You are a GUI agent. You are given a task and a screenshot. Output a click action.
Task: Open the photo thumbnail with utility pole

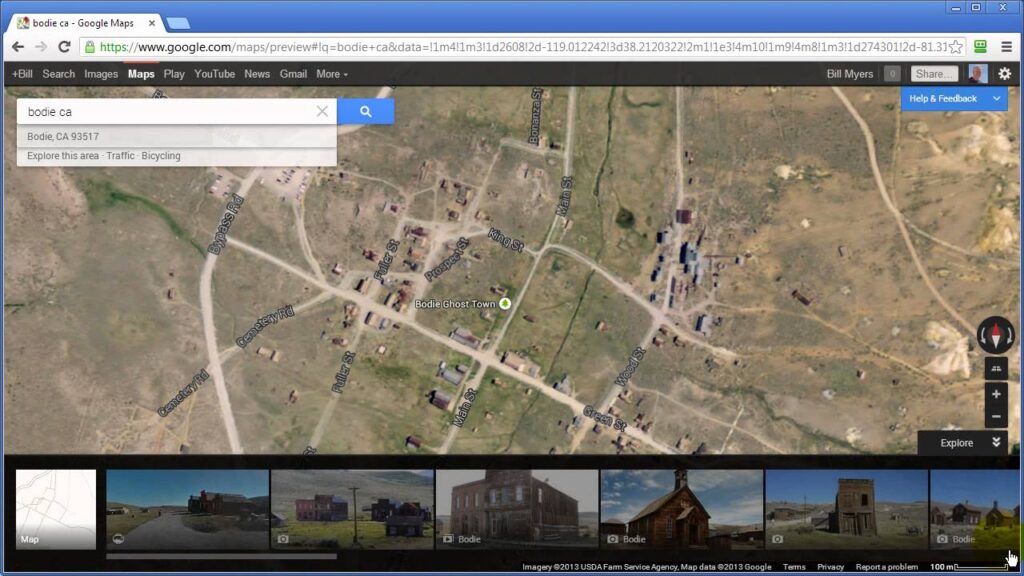pos(352,509)
